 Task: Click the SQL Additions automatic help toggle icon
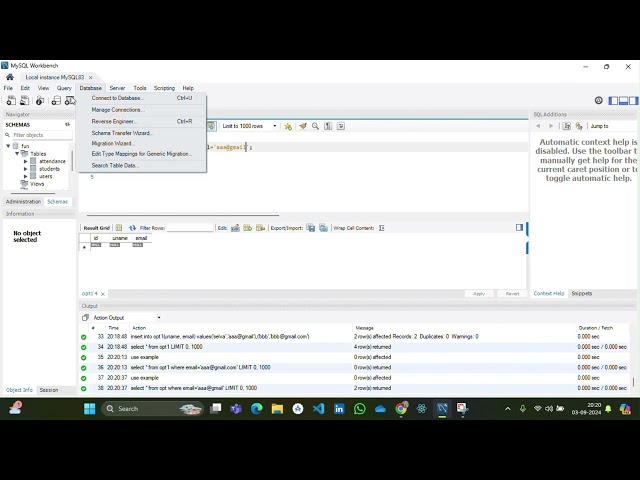click(579, 126)
